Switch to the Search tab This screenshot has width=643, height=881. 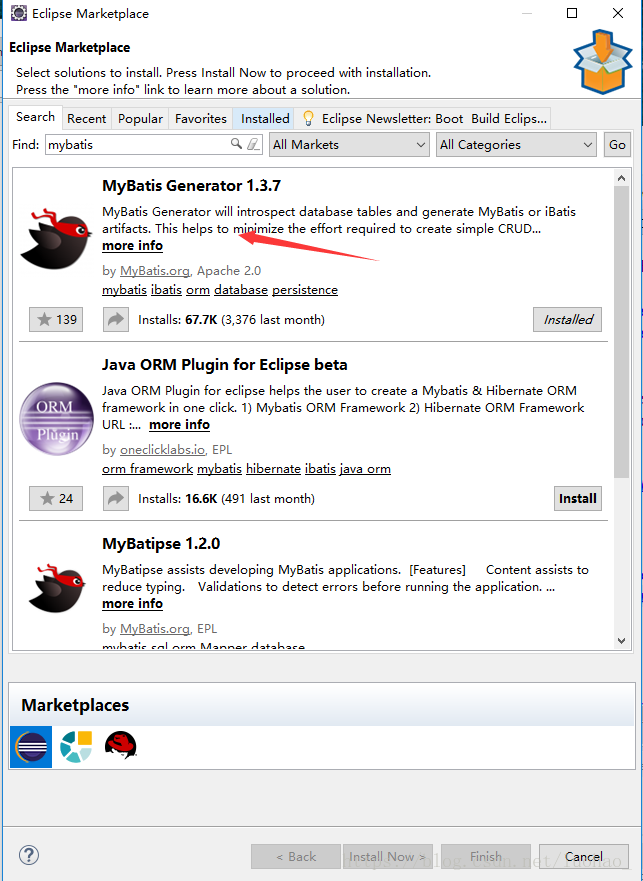35,117
